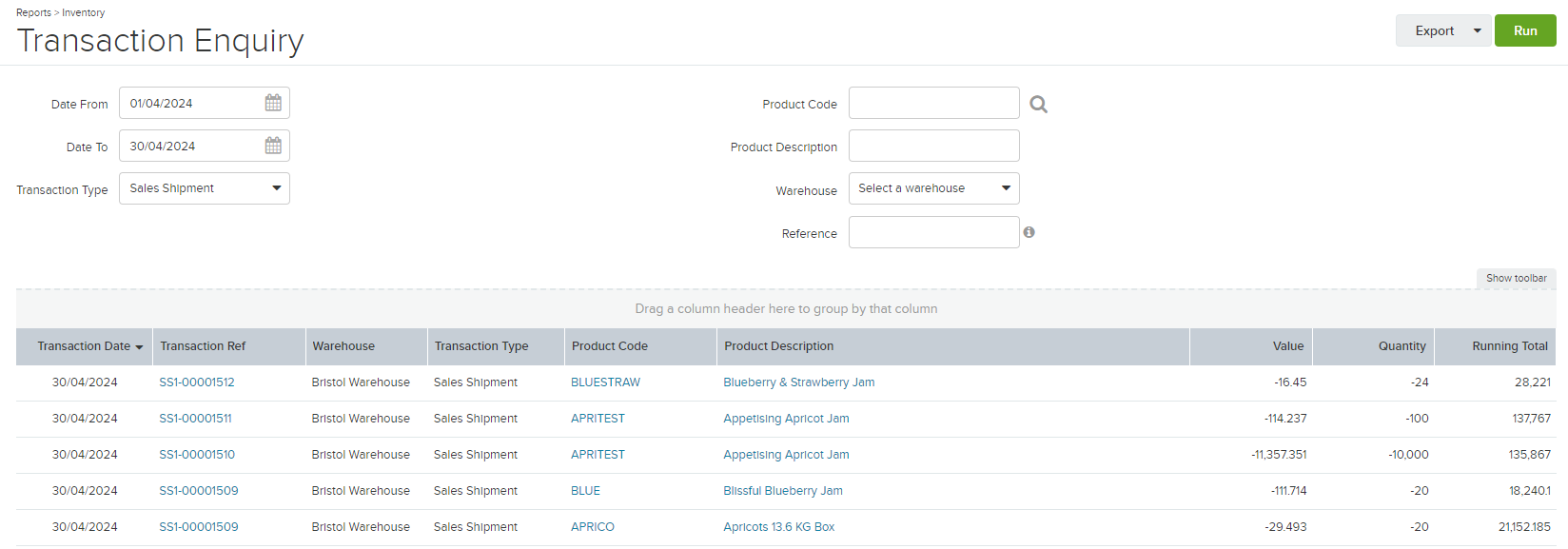
Task: Open the Date To calendar picker
Action: (x=273, y=146)
